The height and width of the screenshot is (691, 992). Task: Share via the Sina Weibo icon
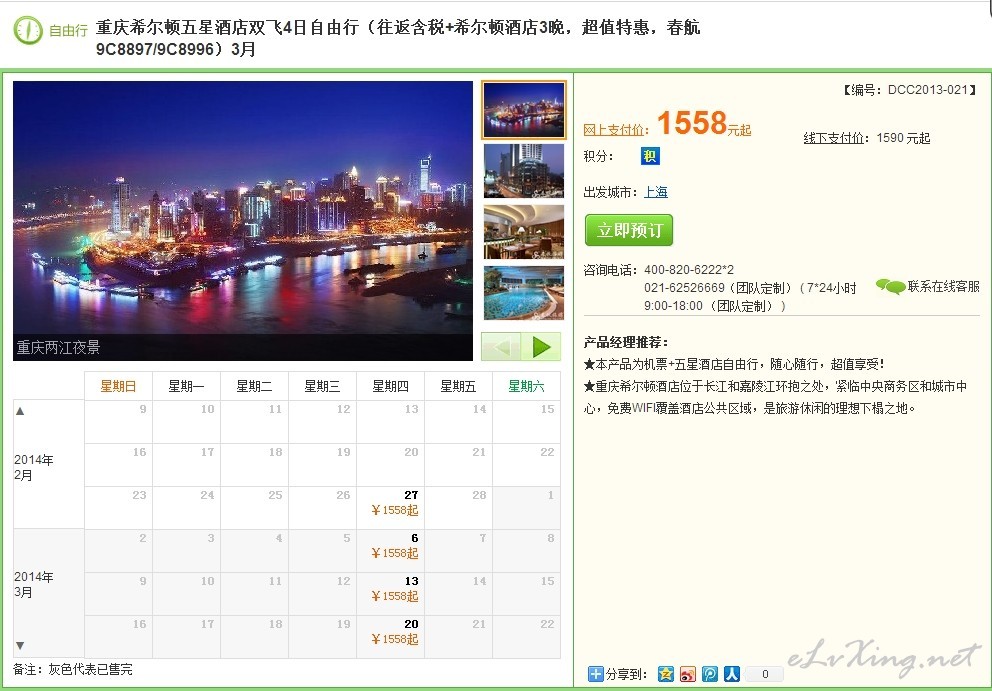[688, 674]
